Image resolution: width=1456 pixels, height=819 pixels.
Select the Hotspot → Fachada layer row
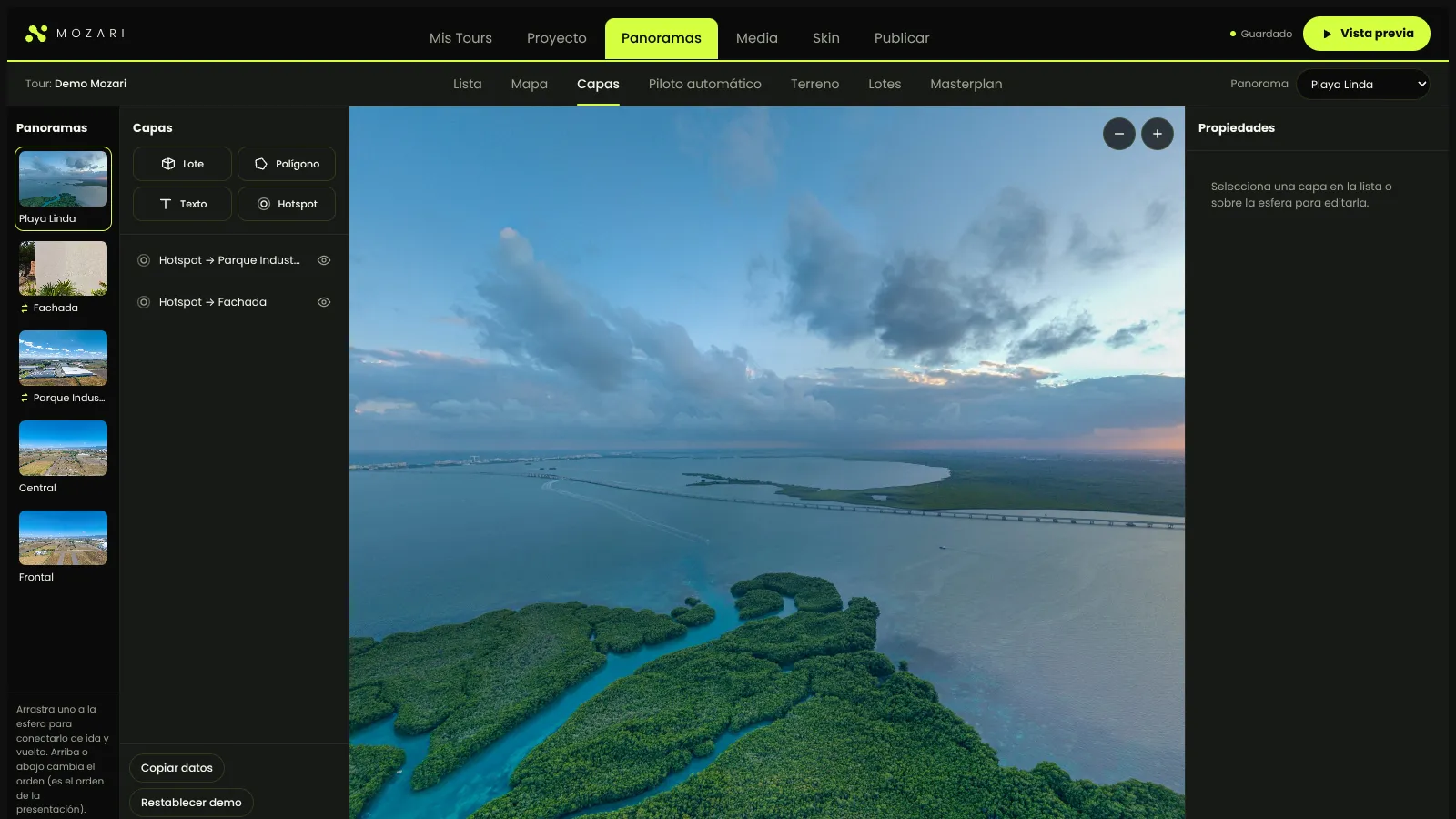pyautogui.click(x=234, y=302)
